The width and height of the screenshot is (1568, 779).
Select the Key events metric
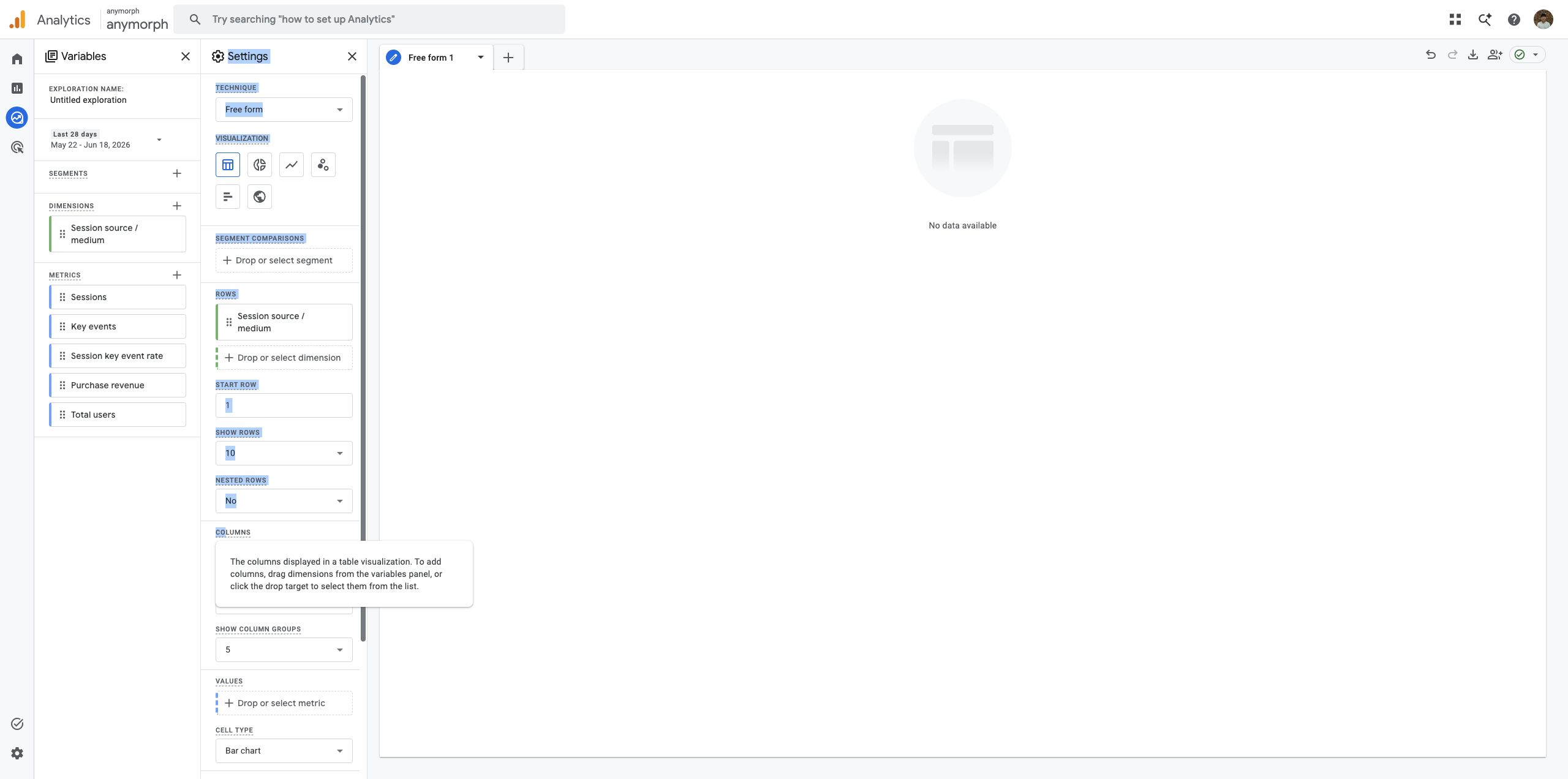[x=118, y=326]
